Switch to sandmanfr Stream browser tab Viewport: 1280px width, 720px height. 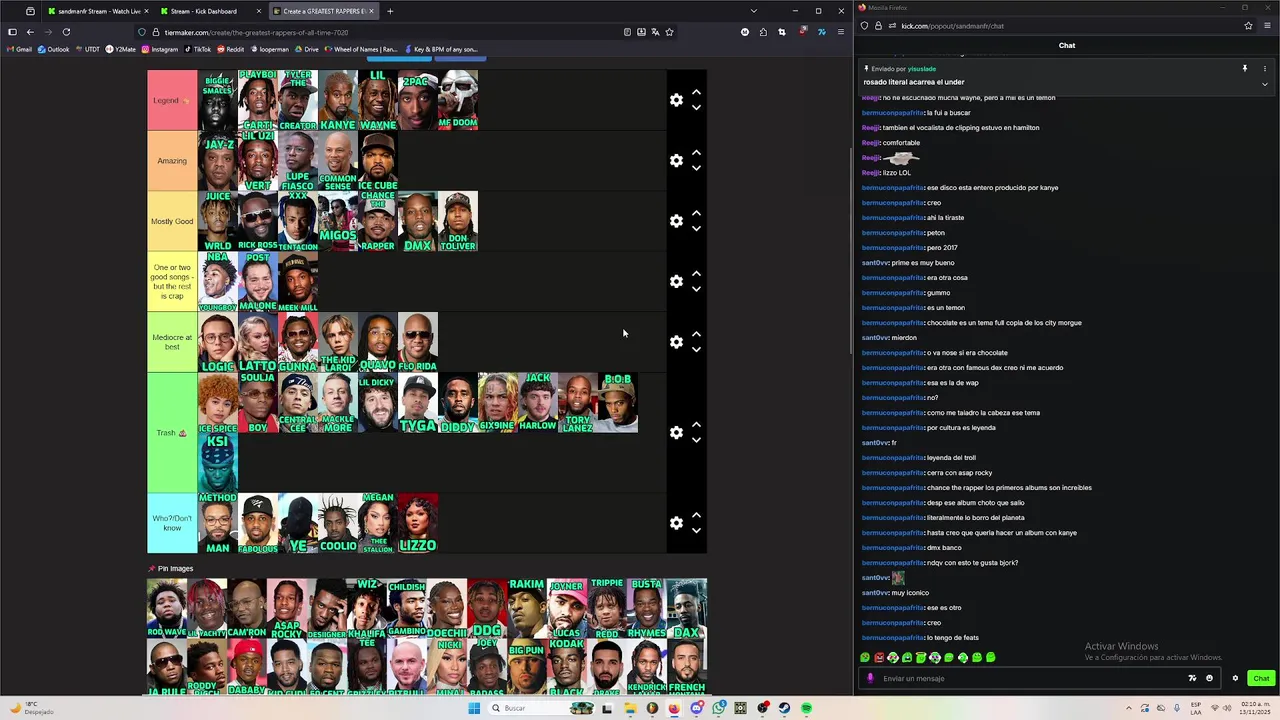click(x=98, y=11)
